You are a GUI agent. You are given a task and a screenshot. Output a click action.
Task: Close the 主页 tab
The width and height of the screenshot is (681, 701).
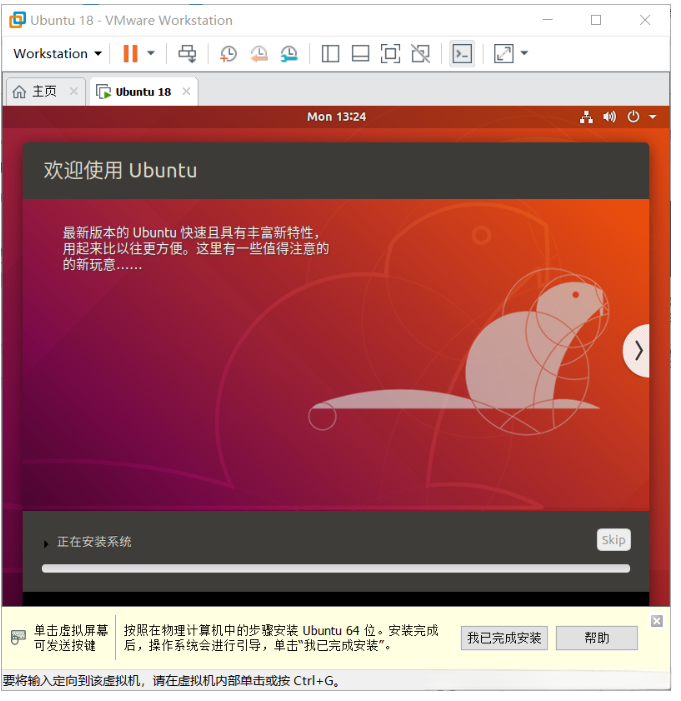pos(74,91)
